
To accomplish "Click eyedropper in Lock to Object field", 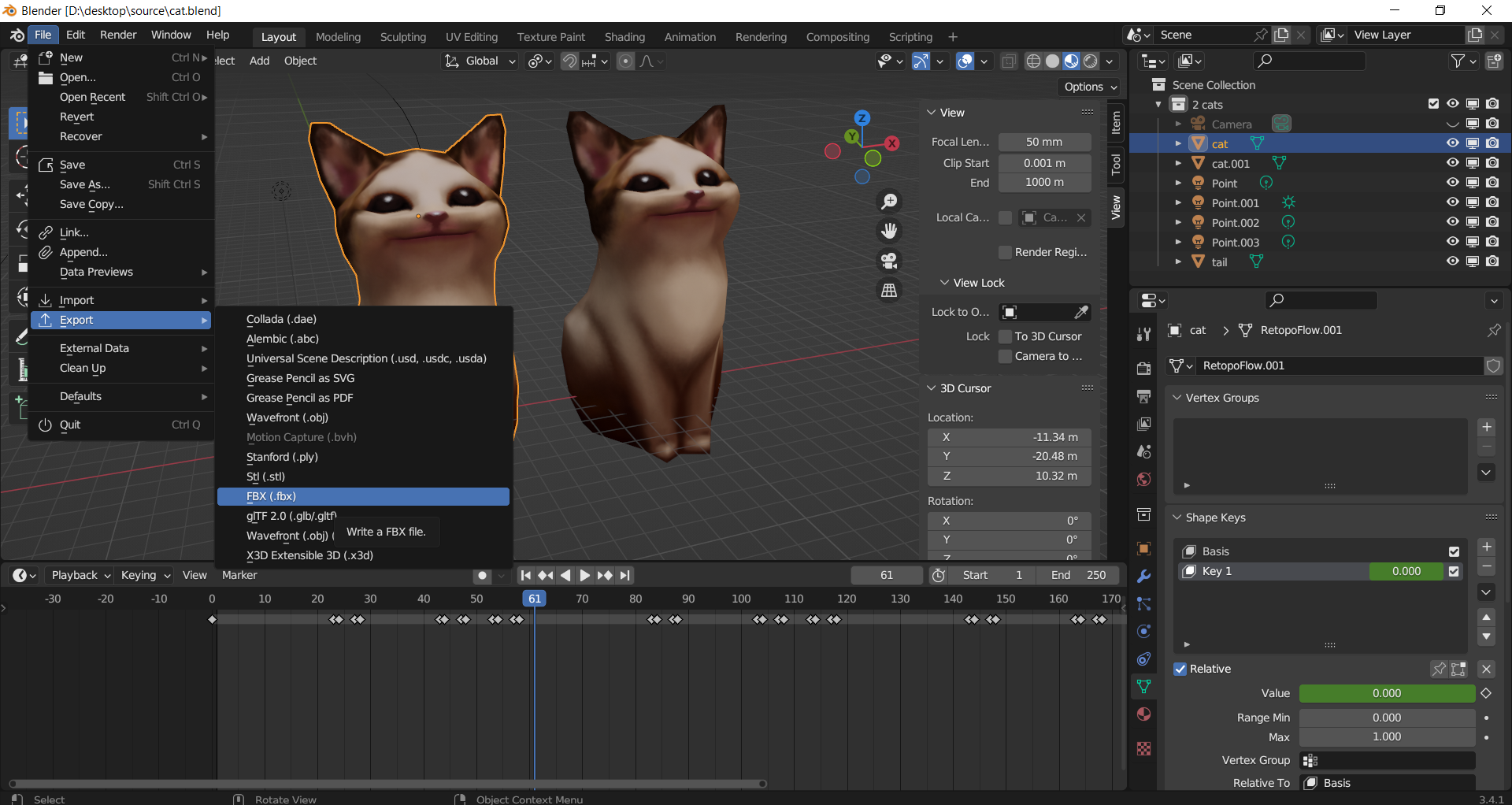I will pos(1082,312).
